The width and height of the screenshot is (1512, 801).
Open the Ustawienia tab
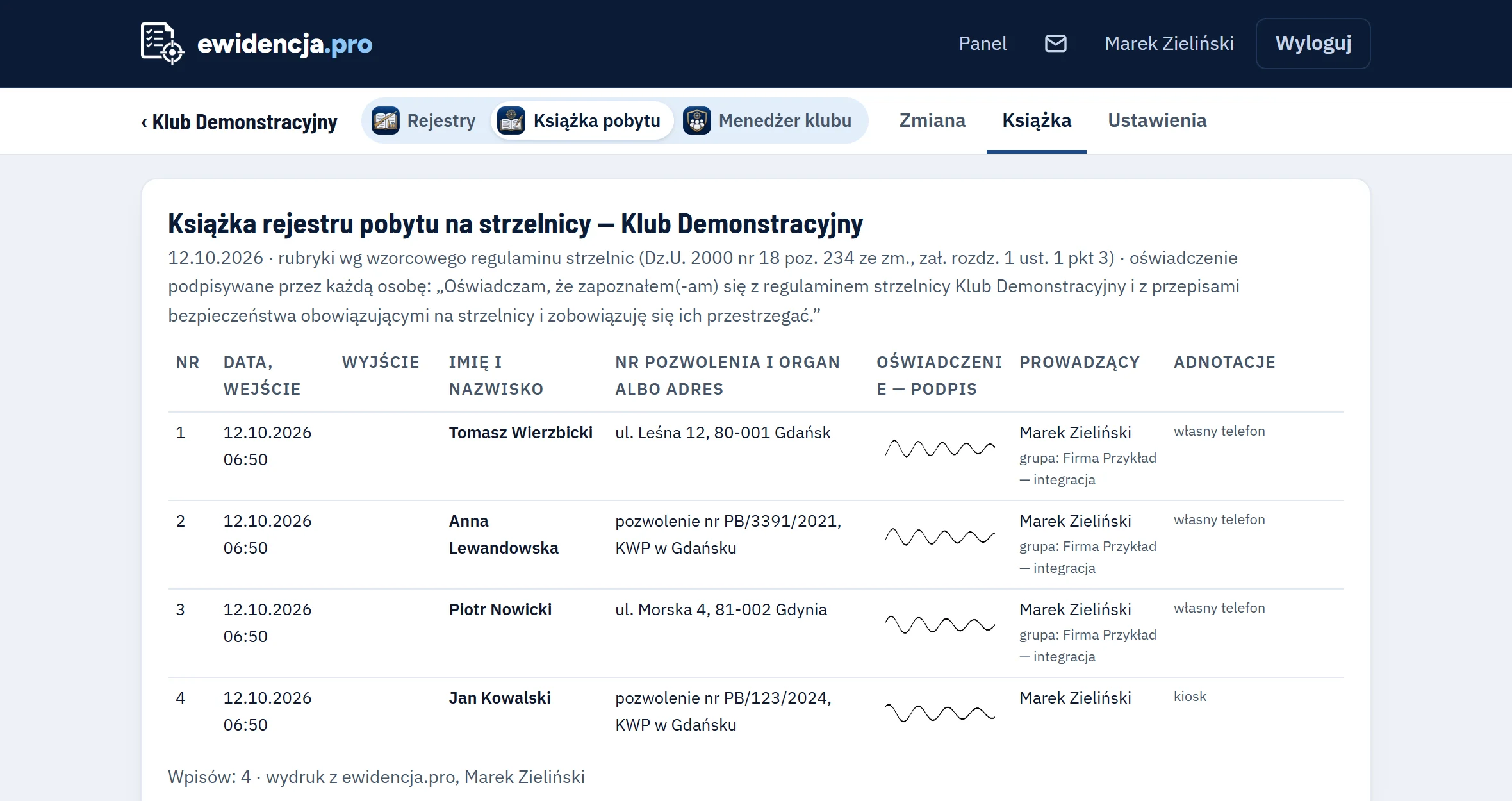tap(1157, 120)
